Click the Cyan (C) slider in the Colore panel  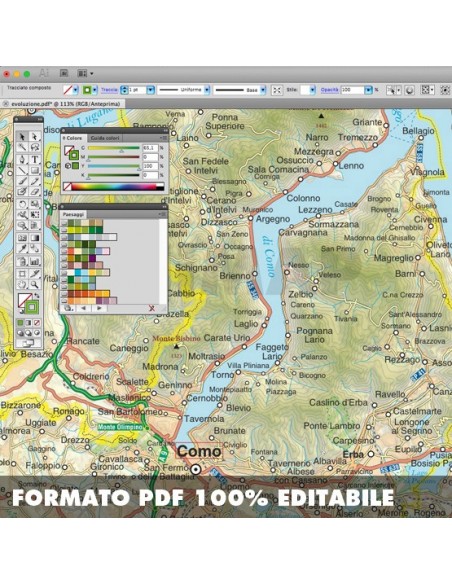click(114, 148)
